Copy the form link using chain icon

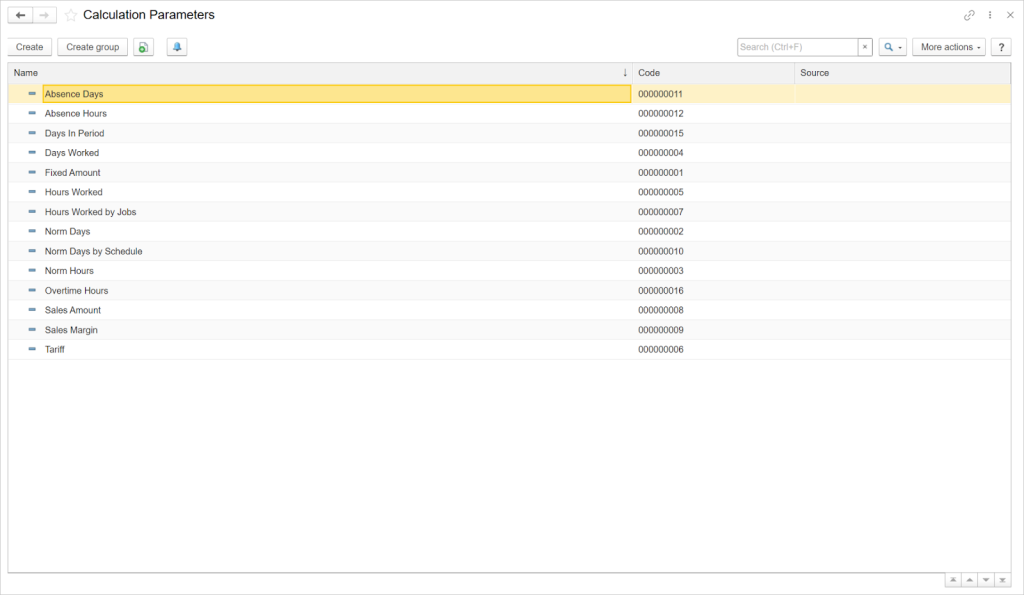click(x=969, y=15)
